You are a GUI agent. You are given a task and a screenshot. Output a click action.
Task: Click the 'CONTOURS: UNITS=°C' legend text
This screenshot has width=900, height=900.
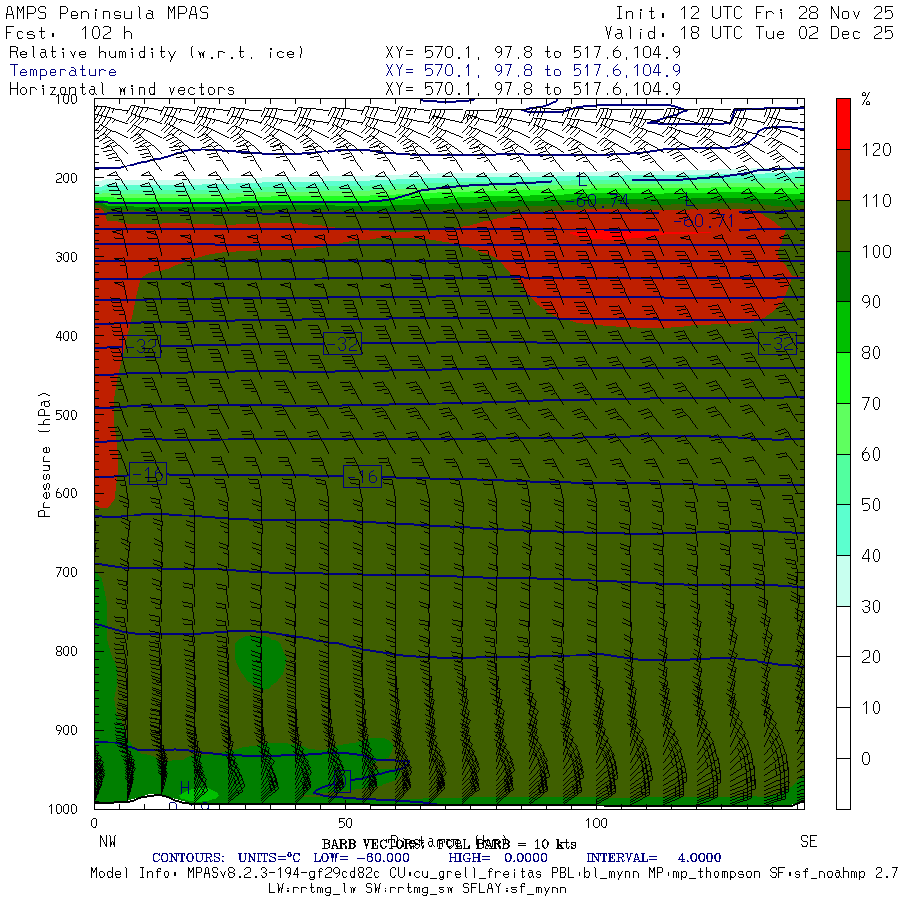point(226,858)
